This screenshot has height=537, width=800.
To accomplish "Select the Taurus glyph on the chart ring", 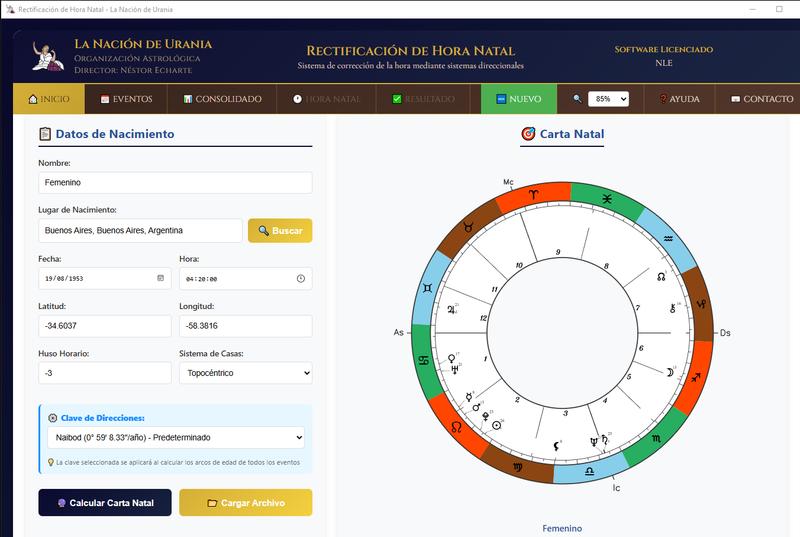I will 465,228.
